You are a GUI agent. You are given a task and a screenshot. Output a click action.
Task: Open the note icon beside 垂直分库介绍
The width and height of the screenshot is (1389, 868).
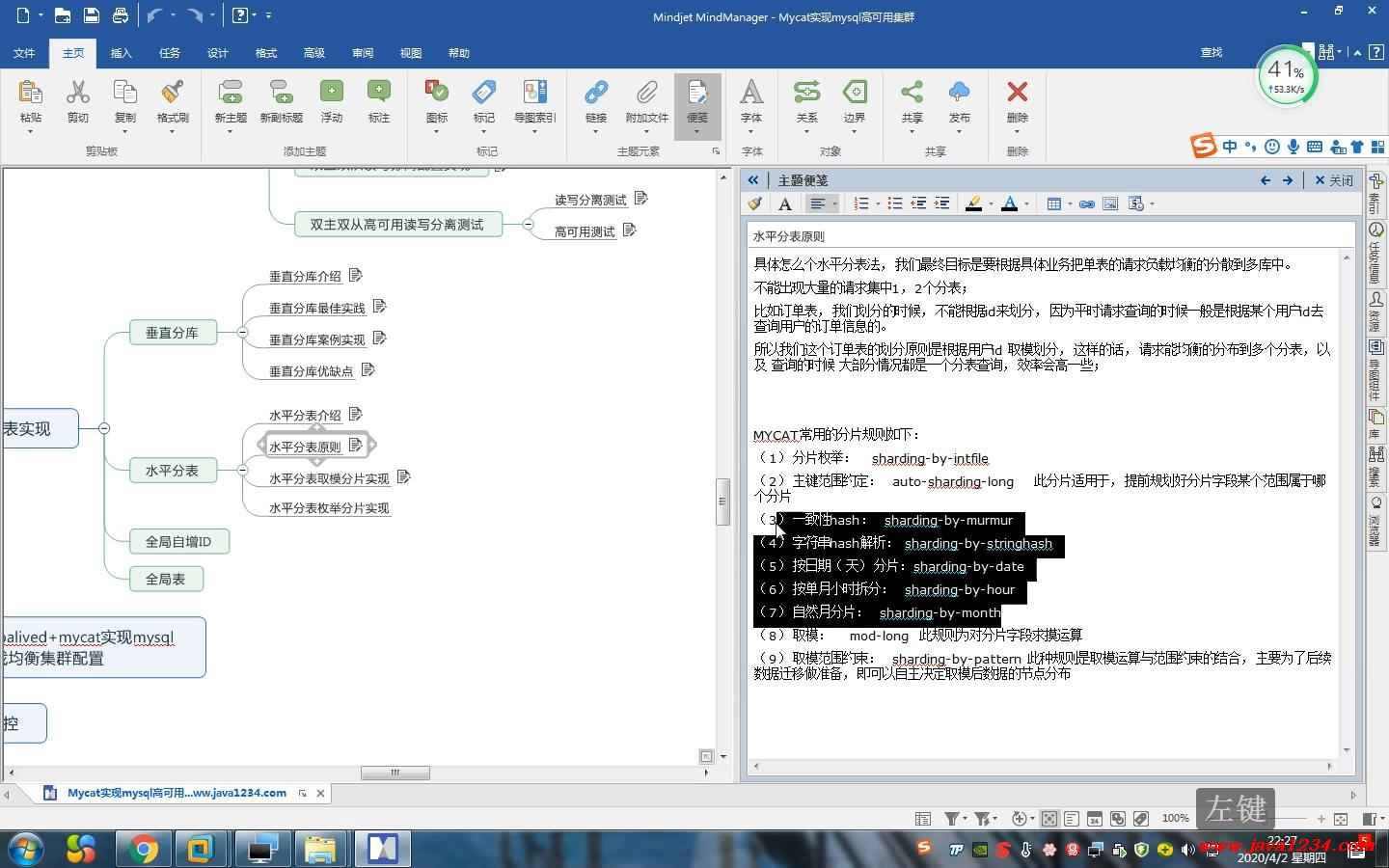[x=355, y=275]
